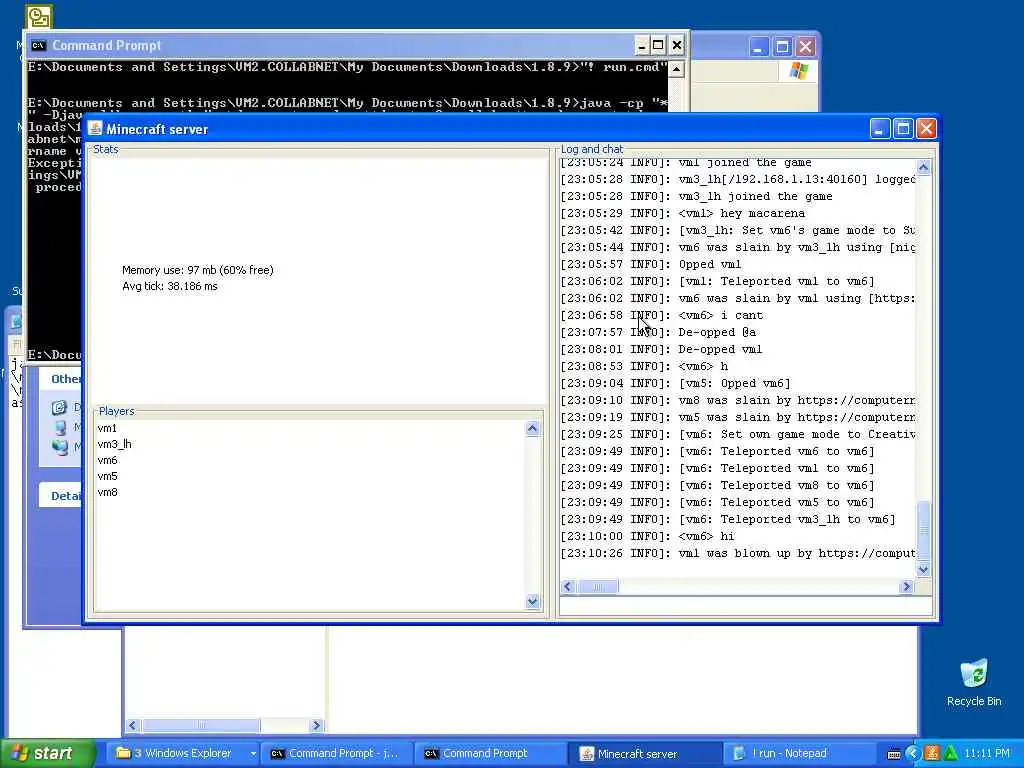Click log horizontal scroll left arrow
The height and width of the screenshot is (768, 1024).
(x=568, y=586)
